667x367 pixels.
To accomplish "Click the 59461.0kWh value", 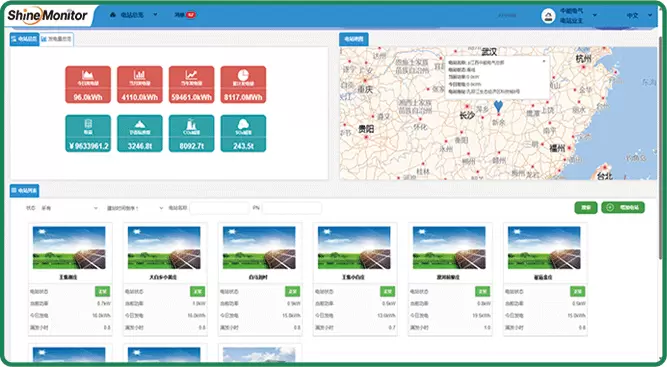I will (x=191, y=97).
